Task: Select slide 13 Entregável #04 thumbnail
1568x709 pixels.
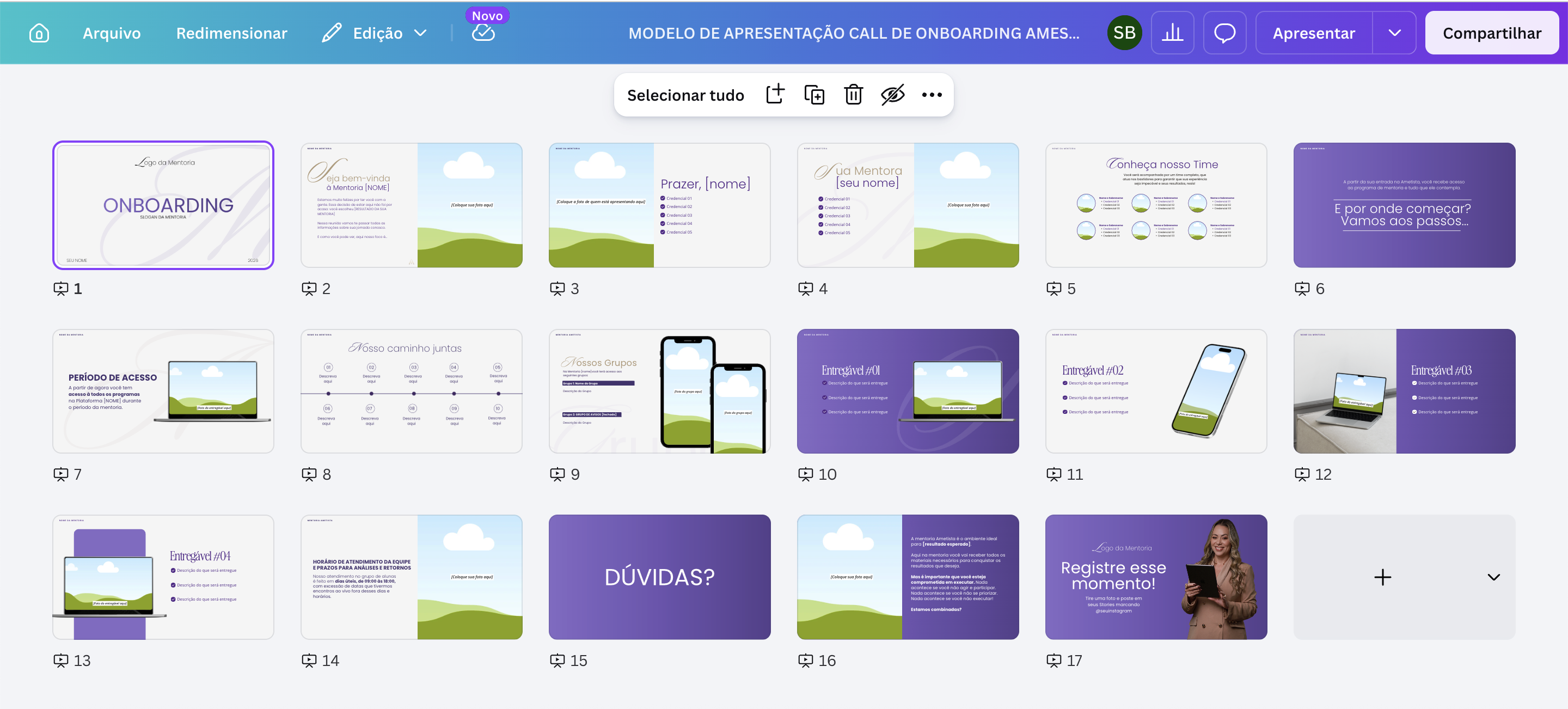Action: click(x=163, y=577)
